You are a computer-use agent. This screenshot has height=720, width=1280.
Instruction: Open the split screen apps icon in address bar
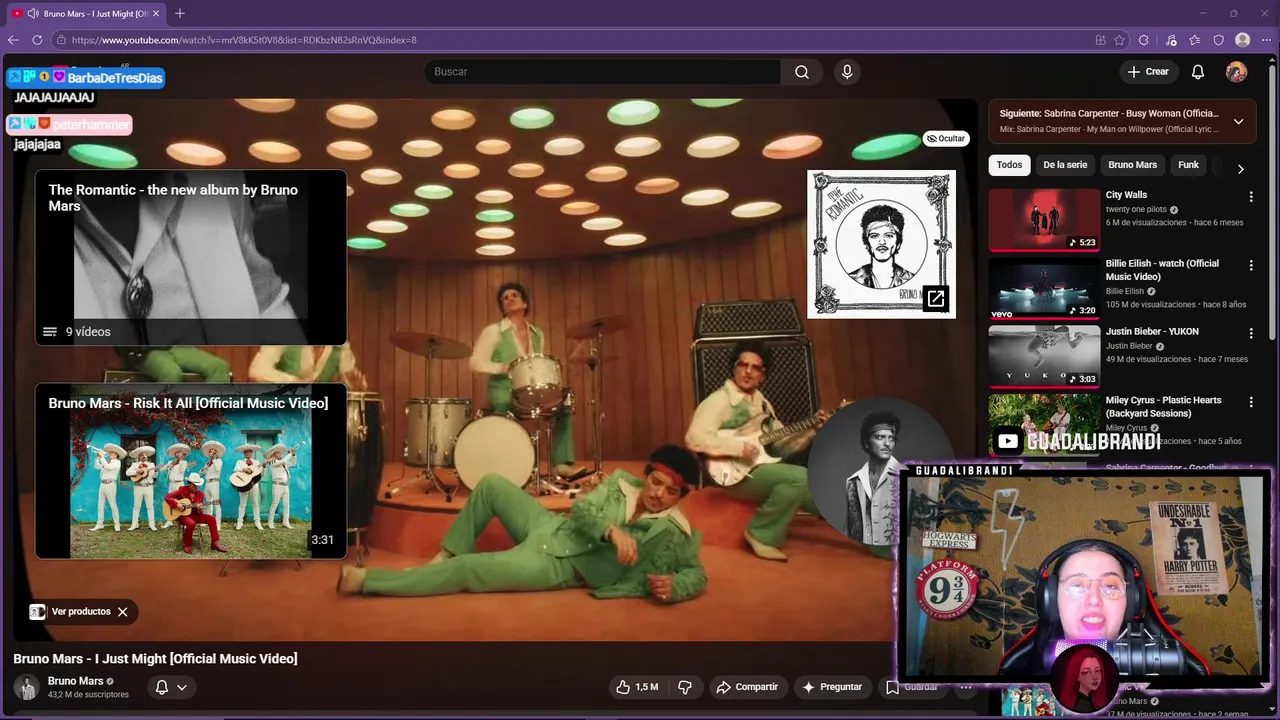point(1100,40)
